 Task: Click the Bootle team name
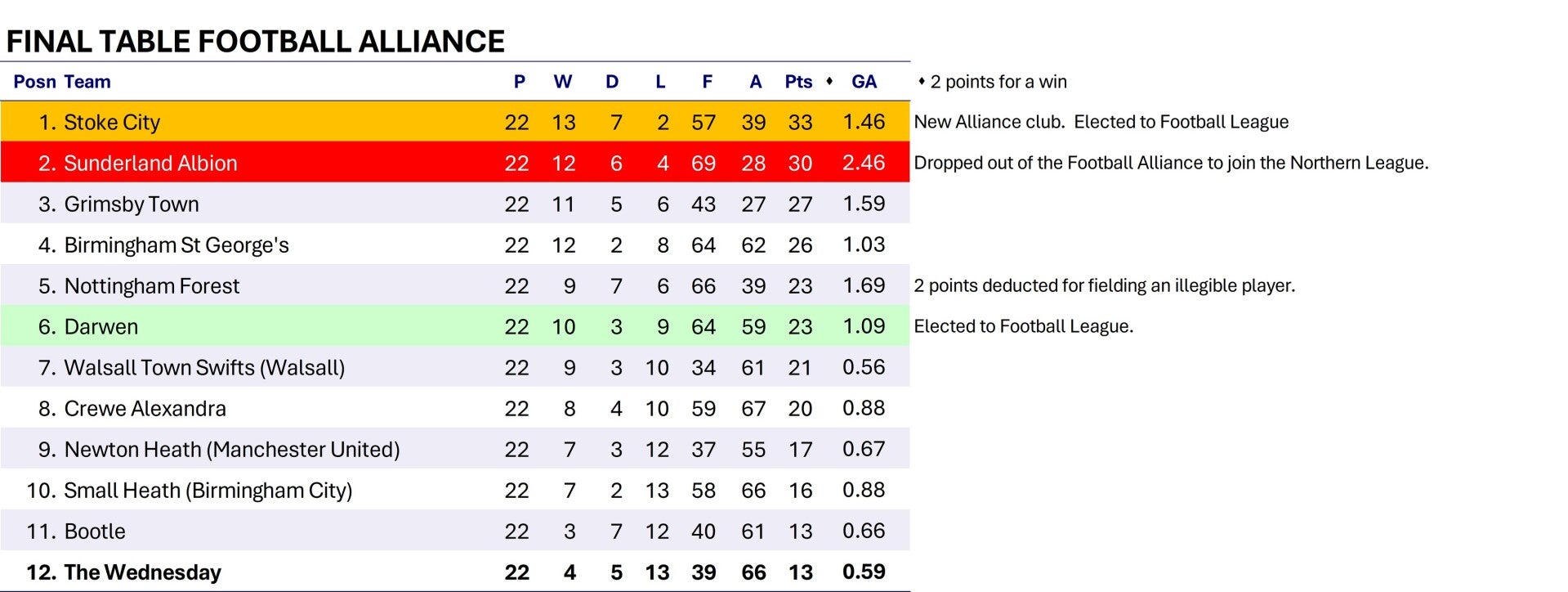[x=95, y=531]
